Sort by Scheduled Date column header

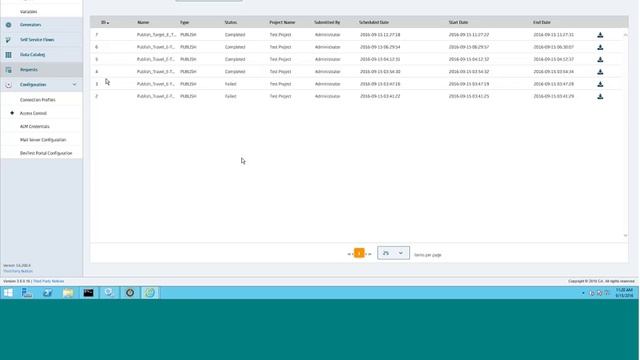[374, 22]
